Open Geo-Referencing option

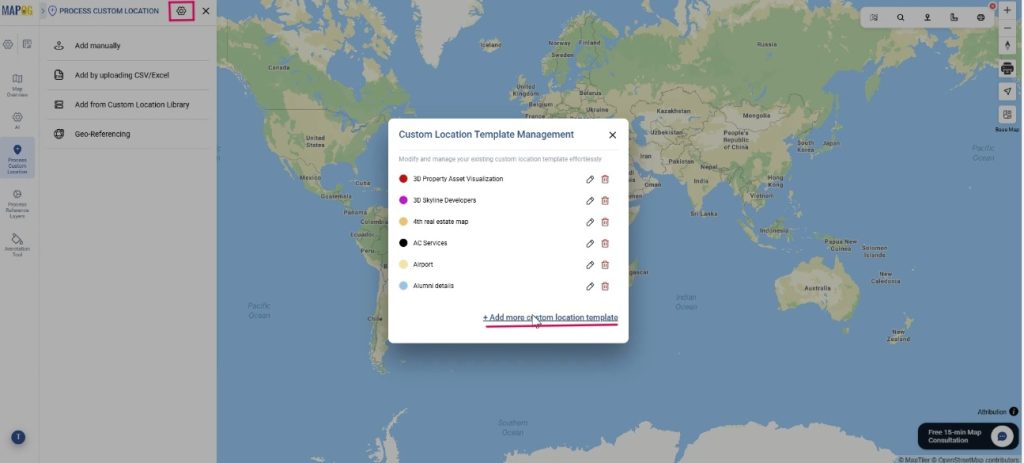pyautogui.click(x=127, y=134)
